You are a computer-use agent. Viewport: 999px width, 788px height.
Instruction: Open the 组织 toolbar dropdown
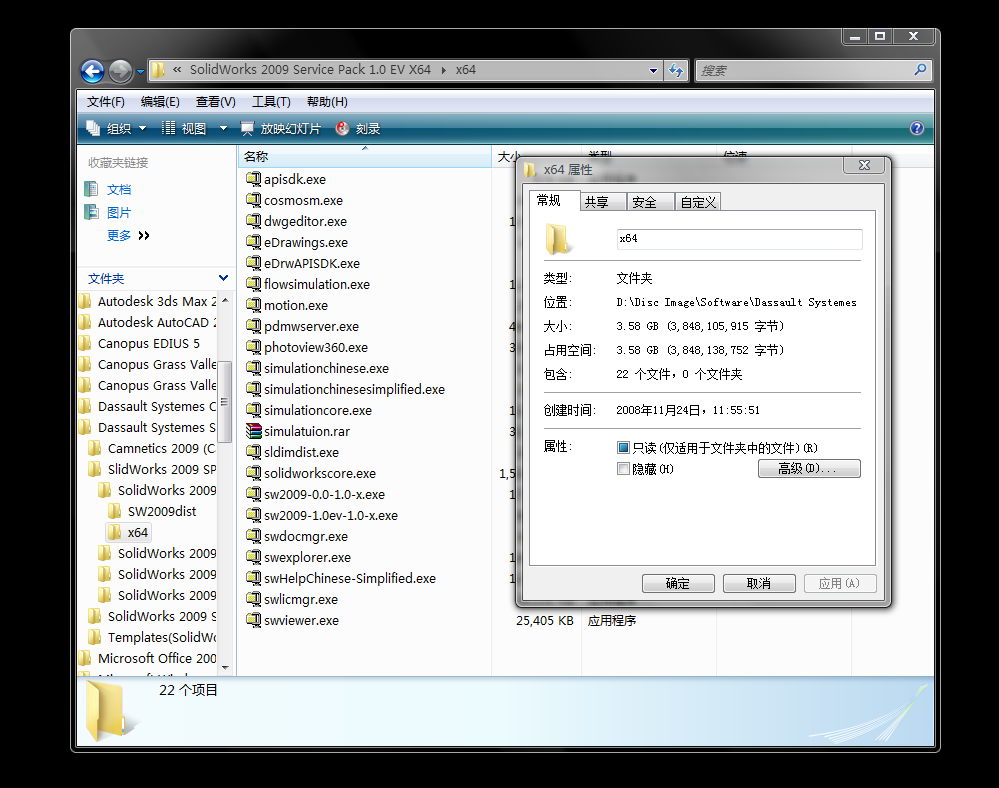[117, 129]
